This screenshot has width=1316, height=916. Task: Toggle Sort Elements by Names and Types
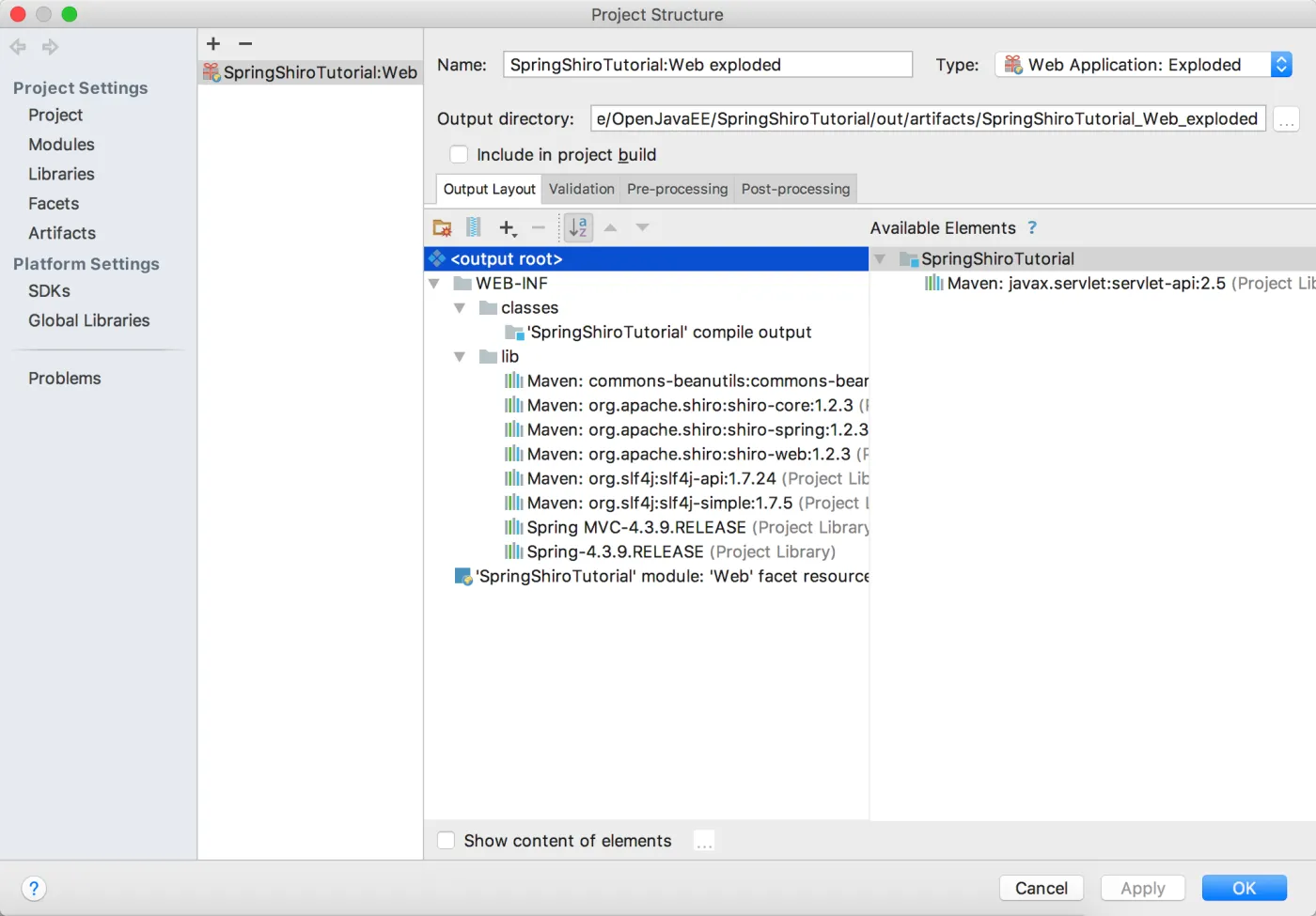[x=578, y=227]
